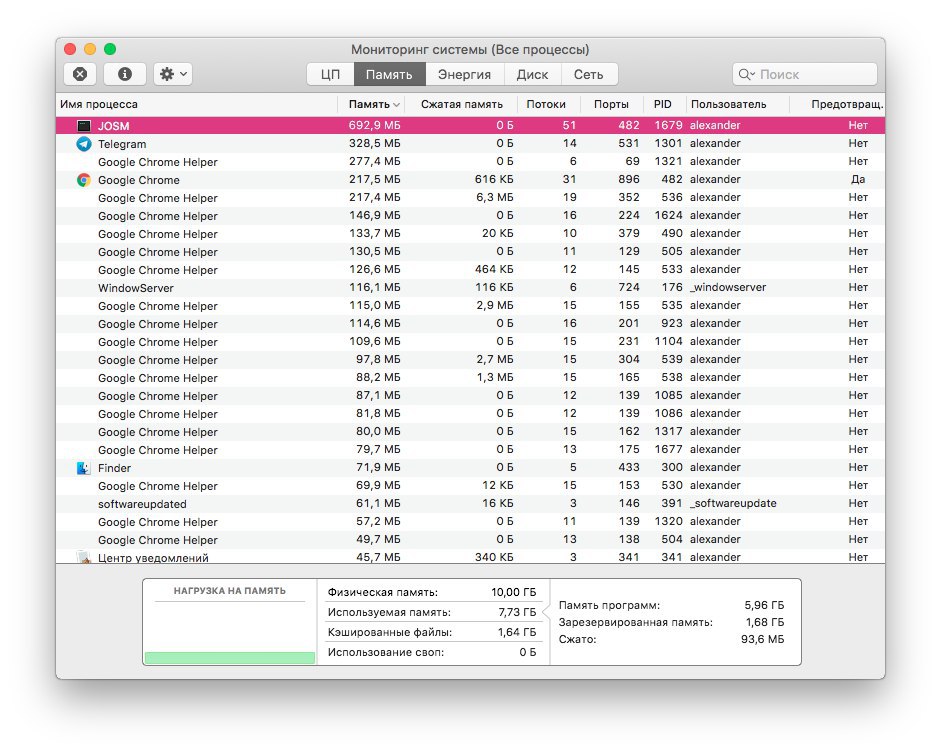
Task: Select Chrome Helper with PID 1624
Action: click(158, 216)
